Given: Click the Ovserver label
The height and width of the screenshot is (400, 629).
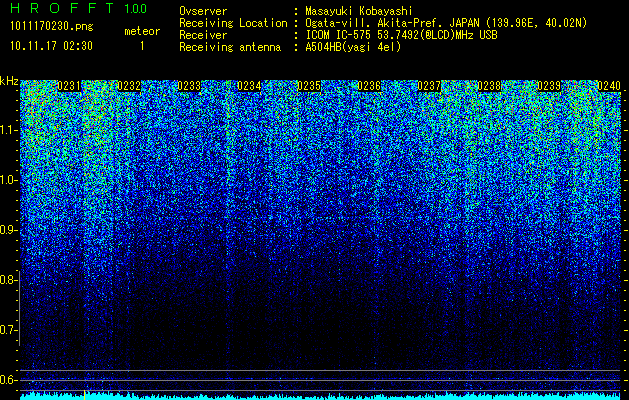Looking at the screenshot, I should click(203, 11).
